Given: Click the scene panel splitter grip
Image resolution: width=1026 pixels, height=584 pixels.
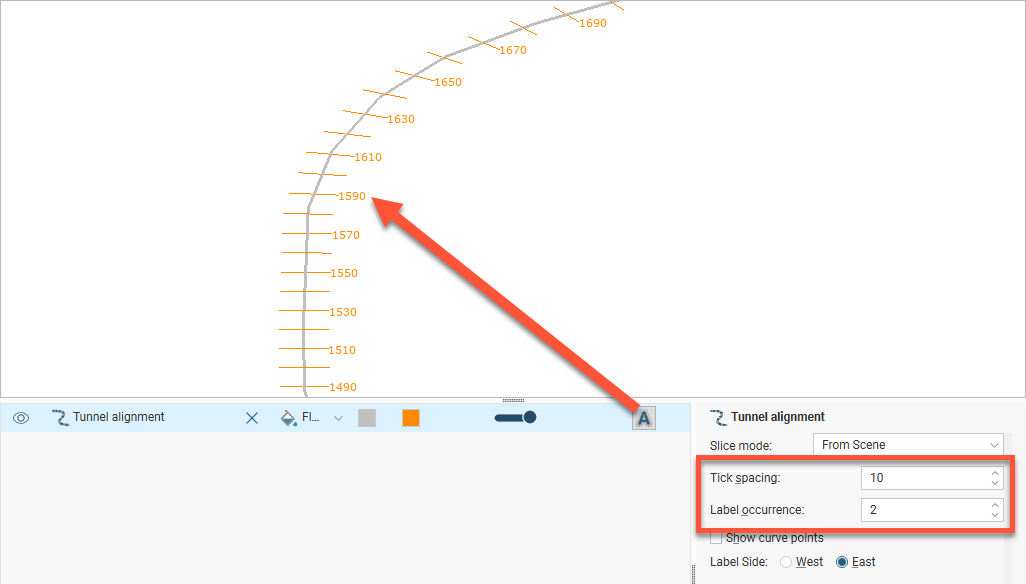Looking at the screenshot, I should click(513, 400).
